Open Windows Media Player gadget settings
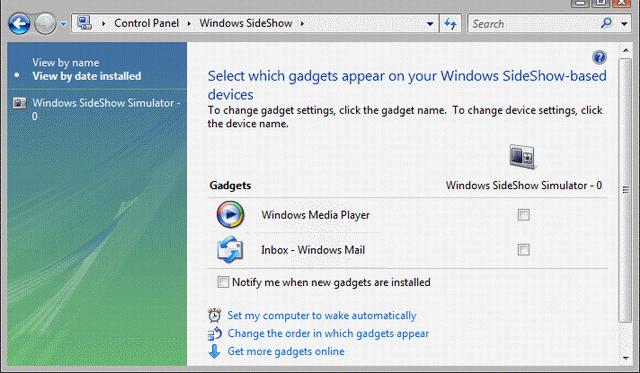 316,215
